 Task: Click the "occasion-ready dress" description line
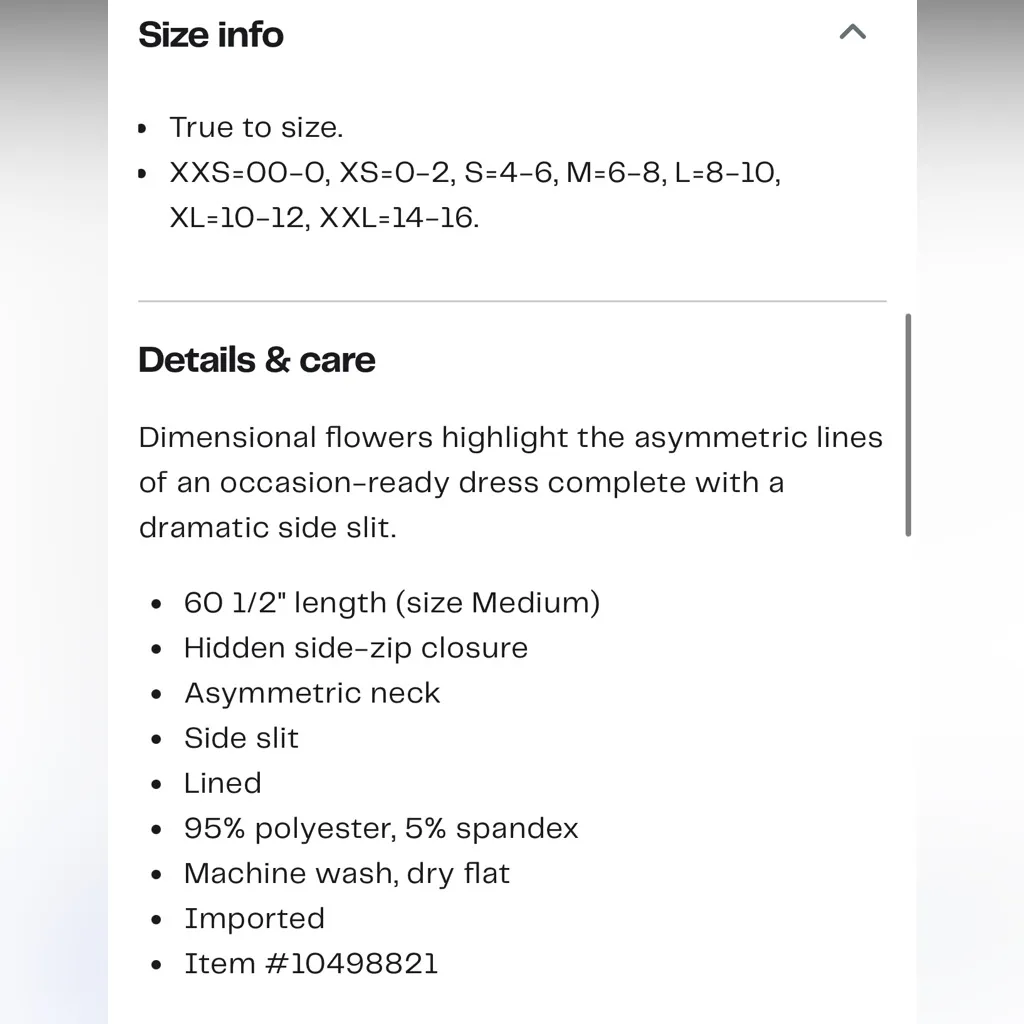click(461, 483)
